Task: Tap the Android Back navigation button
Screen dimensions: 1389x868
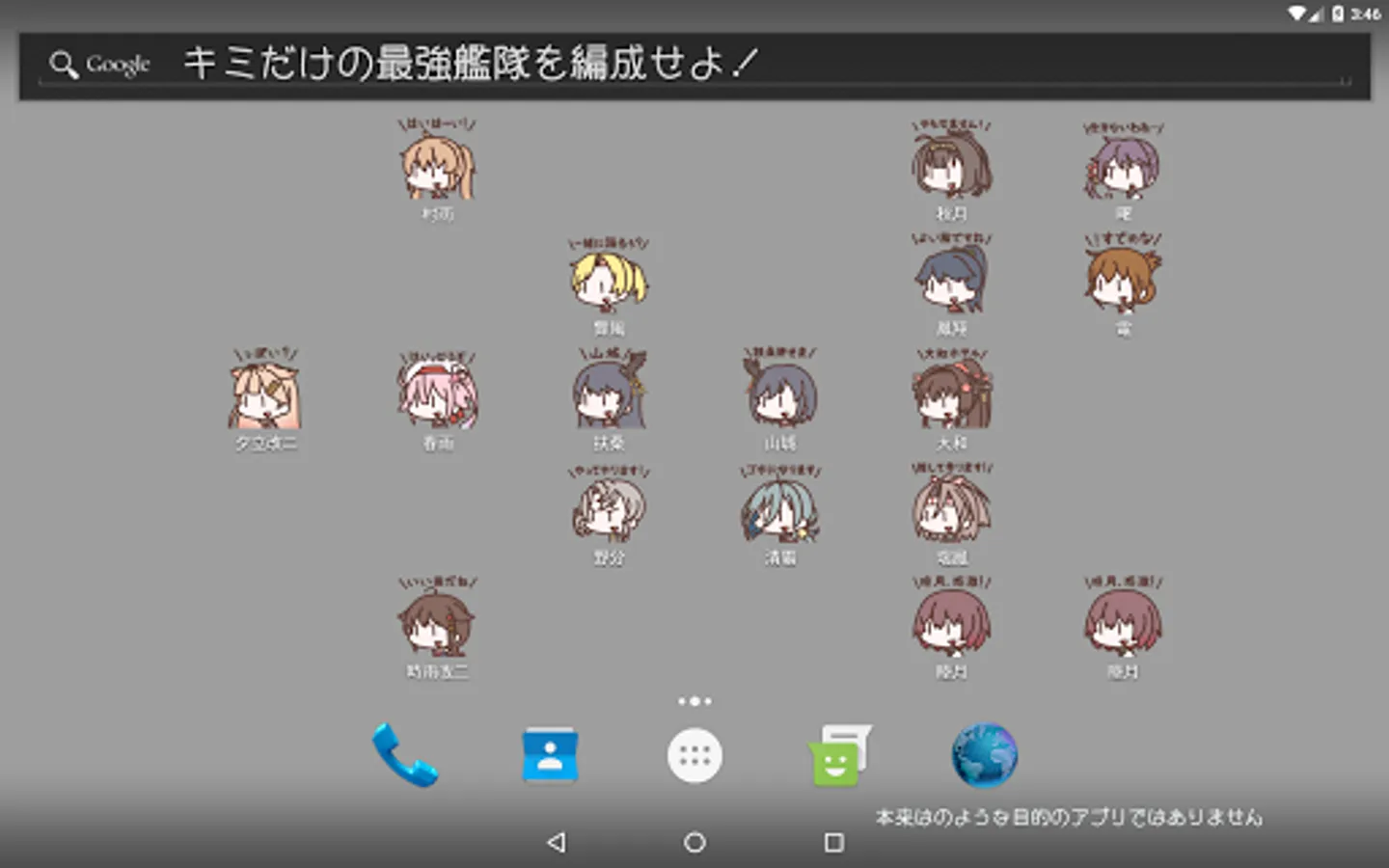Action: point(556,842)
